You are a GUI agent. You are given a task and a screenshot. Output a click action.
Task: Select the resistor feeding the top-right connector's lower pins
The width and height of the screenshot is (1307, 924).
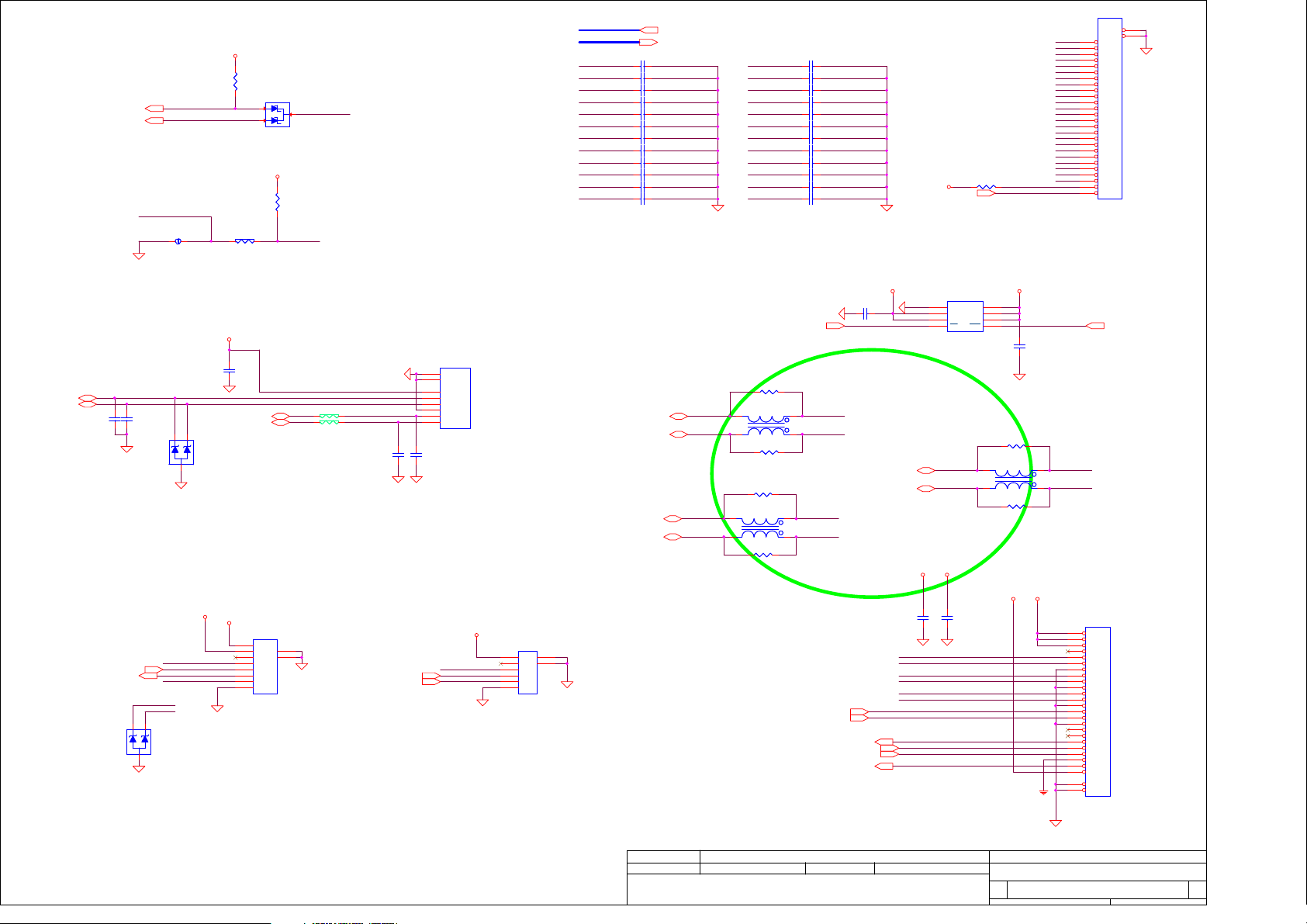point(986,187)
